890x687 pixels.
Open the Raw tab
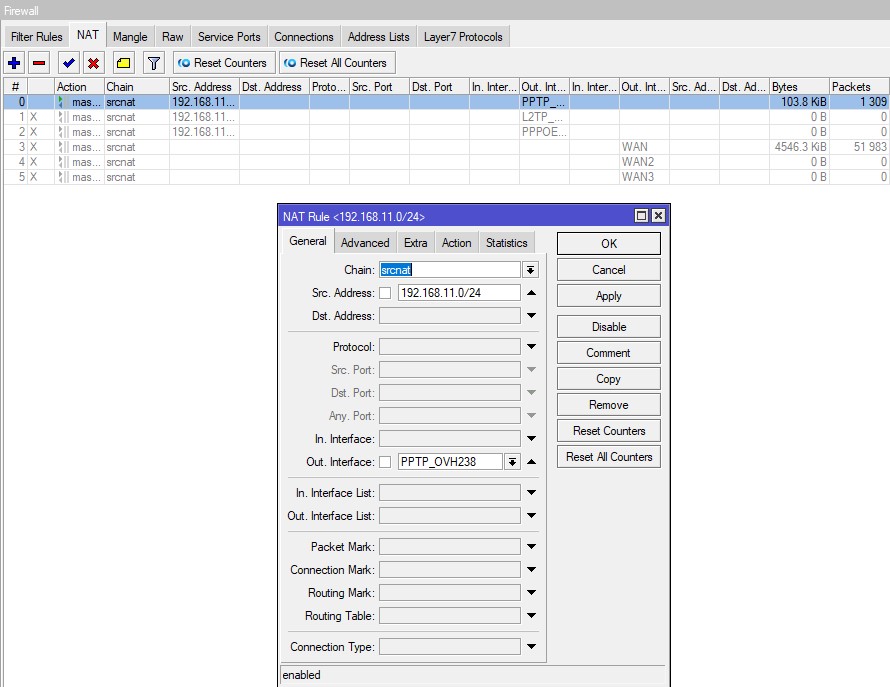(173, 37)
